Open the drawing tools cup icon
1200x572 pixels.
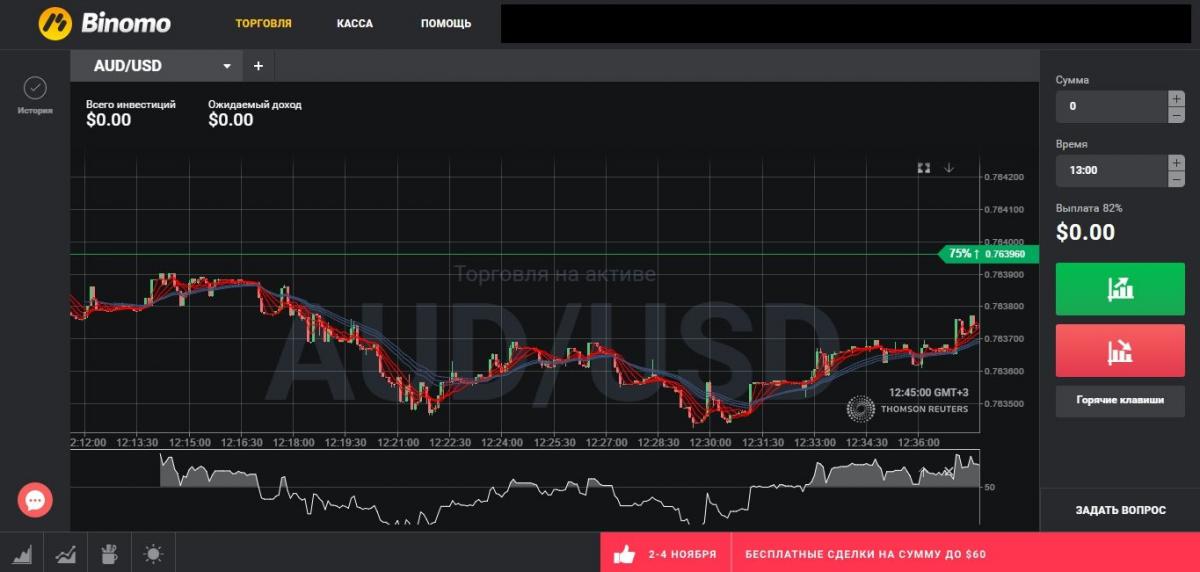pos(110,553)
